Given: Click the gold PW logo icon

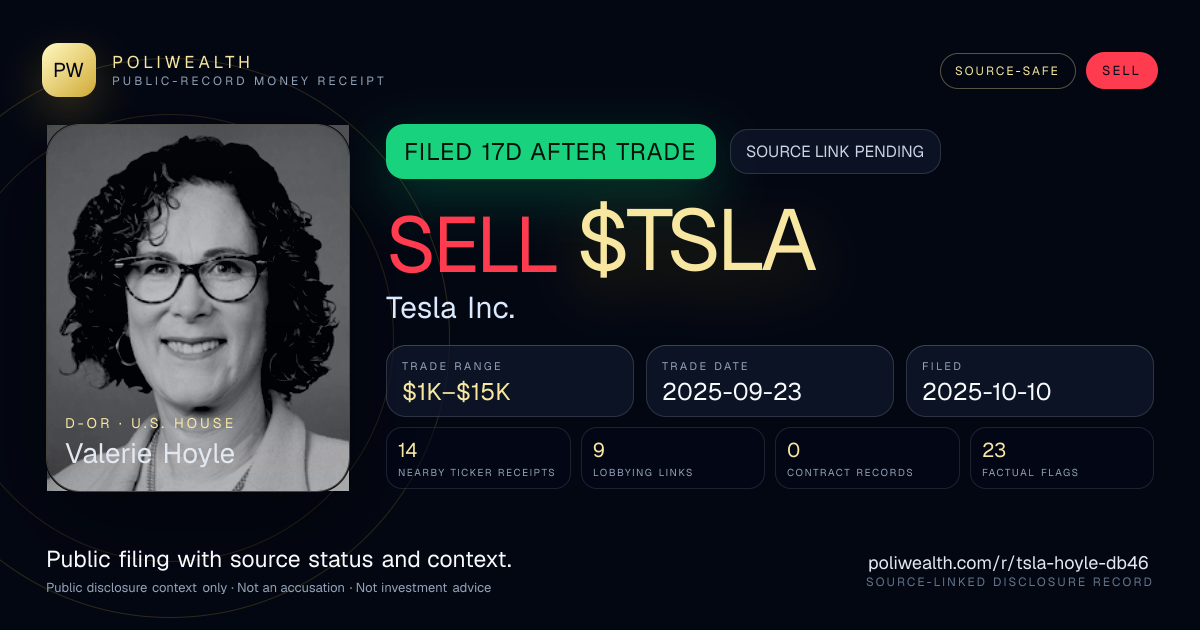Looking at the screenshot, I should click(x=69, y=70).
